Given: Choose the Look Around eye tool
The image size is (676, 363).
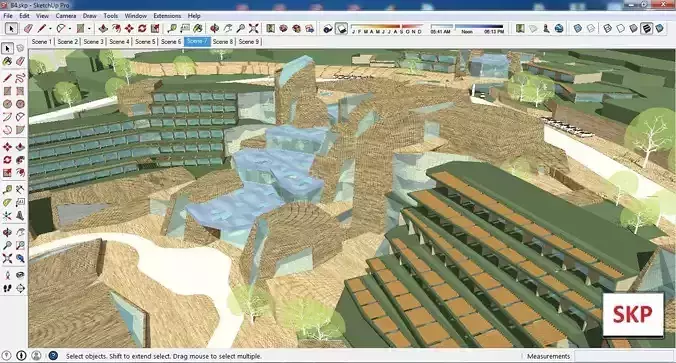Looking at the screenshot, I should click(x=20, y=275).
